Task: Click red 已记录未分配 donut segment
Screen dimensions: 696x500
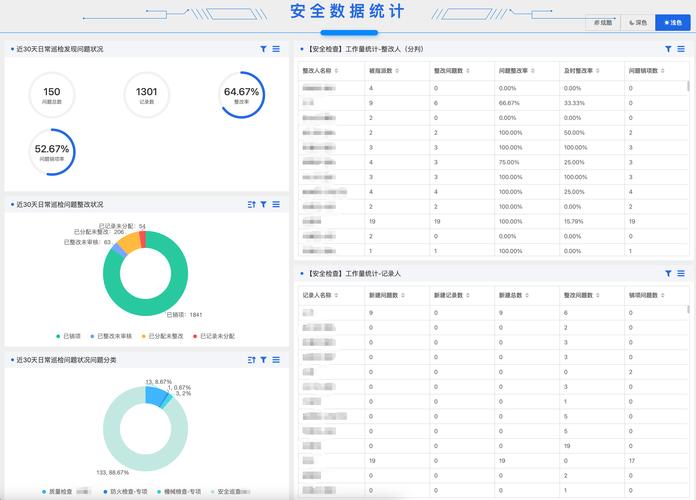Action: point(142,239)
